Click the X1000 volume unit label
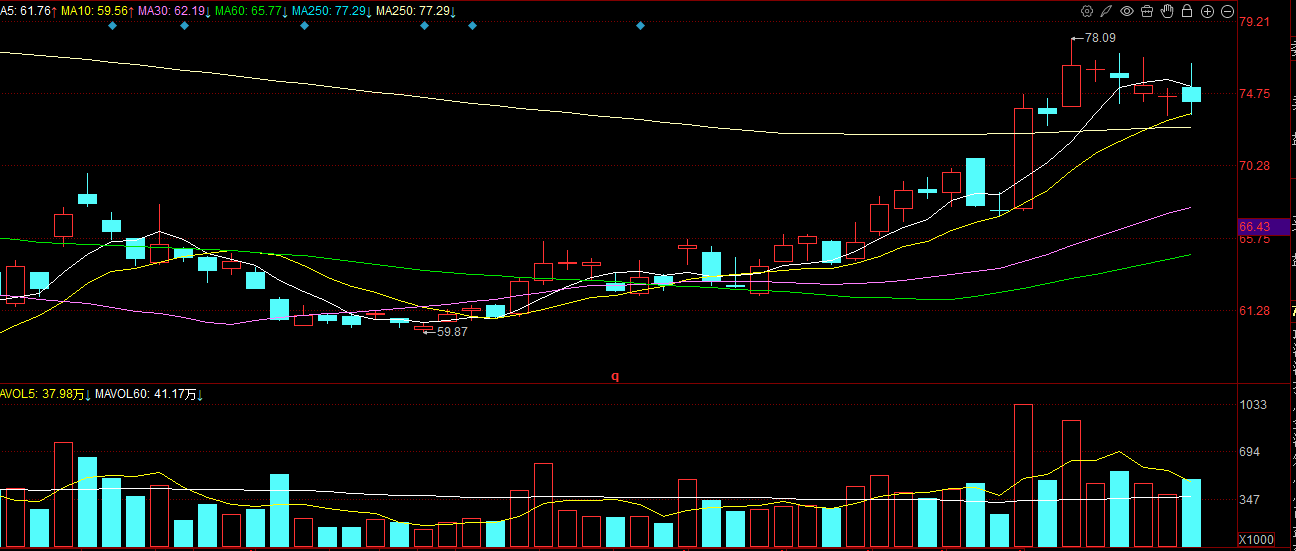The height and width of the screenshot is (551, 1296). tap(1256, 540)
